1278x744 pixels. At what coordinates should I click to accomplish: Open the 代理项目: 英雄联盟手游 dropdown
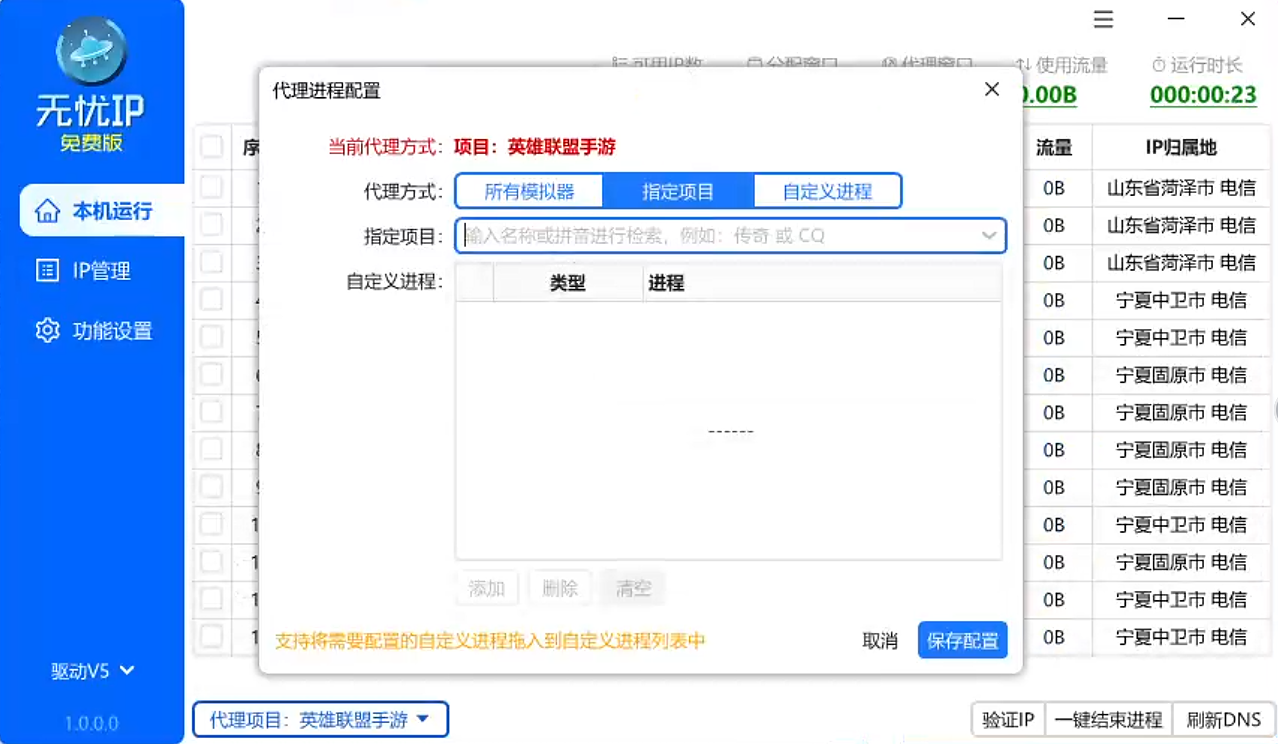pos(320,719)
